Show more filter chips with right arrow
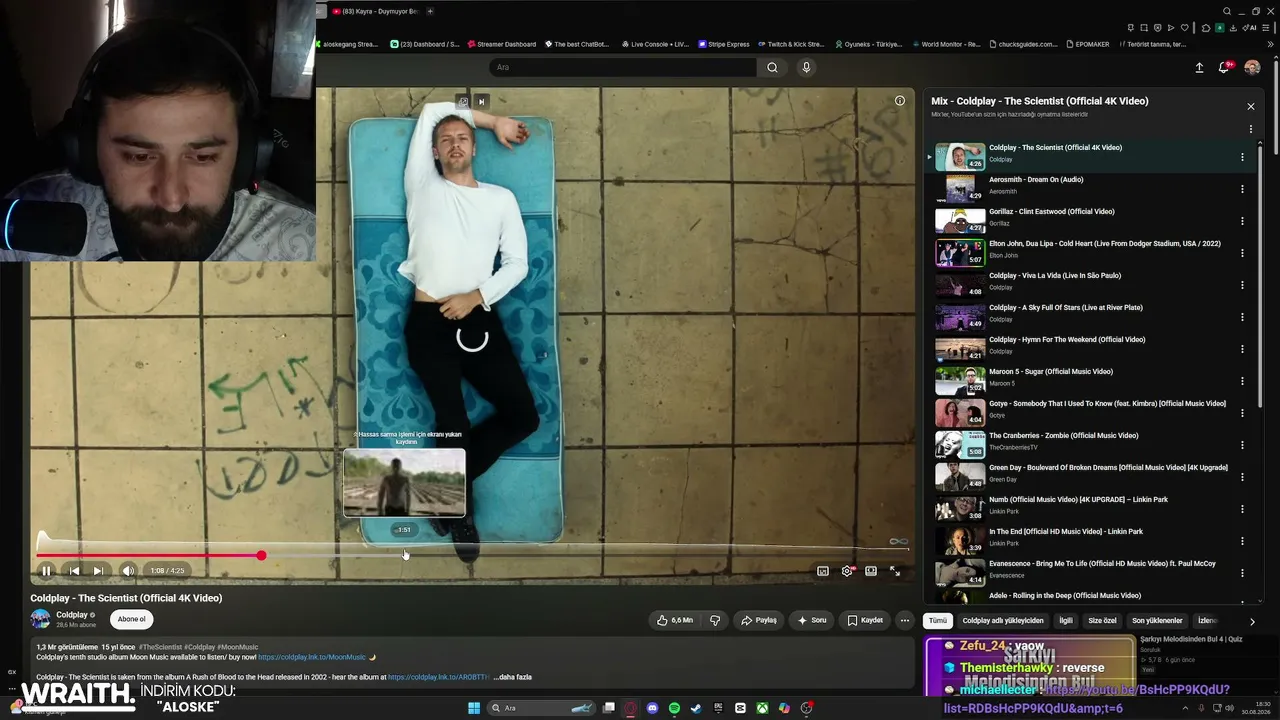This screenshot has width=1280, height=720. (x=1252, y=621)
